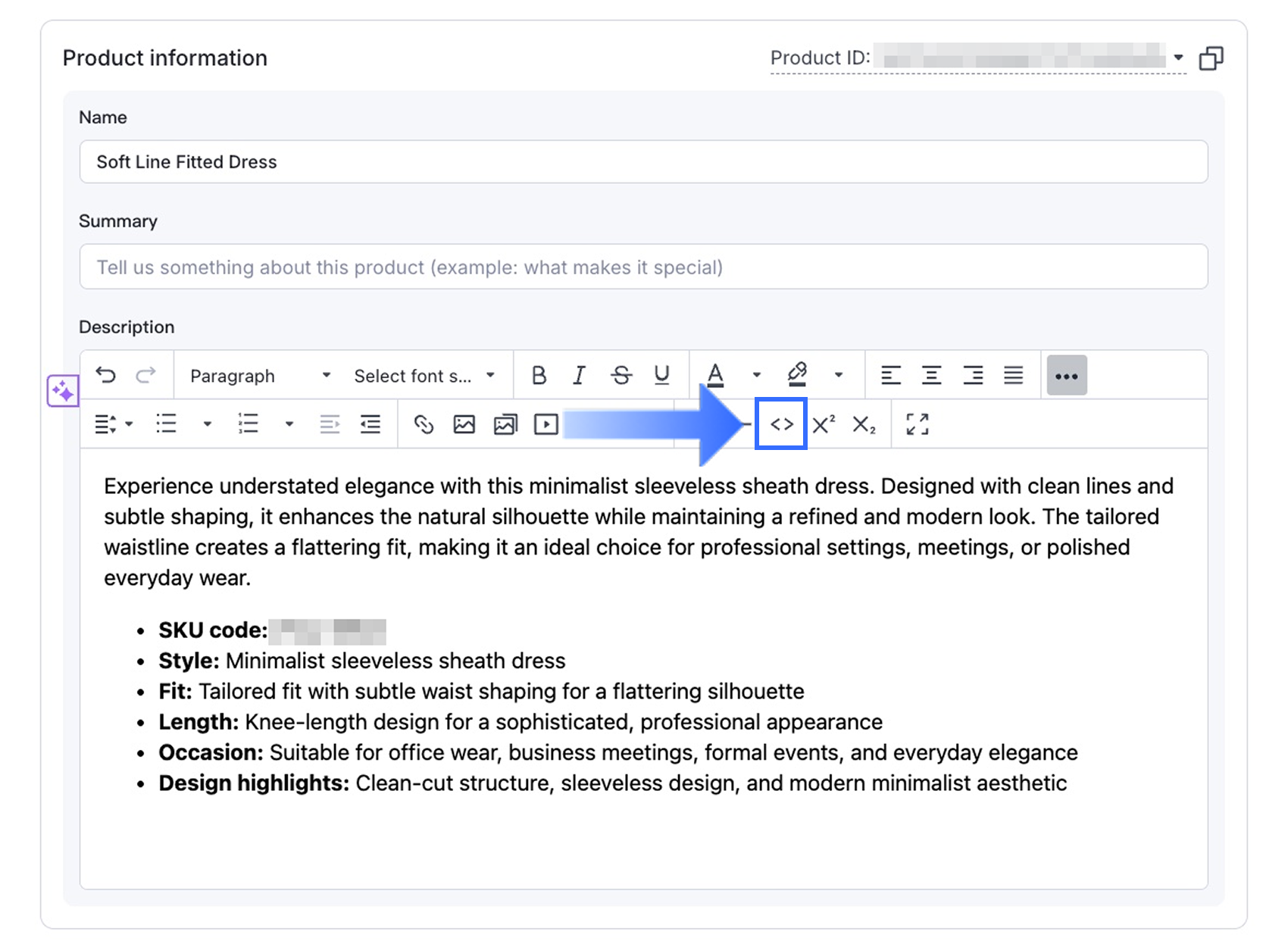Click the 'SKU code:' bullet text
Viewport: 1288px width, 950px height.
213,630
